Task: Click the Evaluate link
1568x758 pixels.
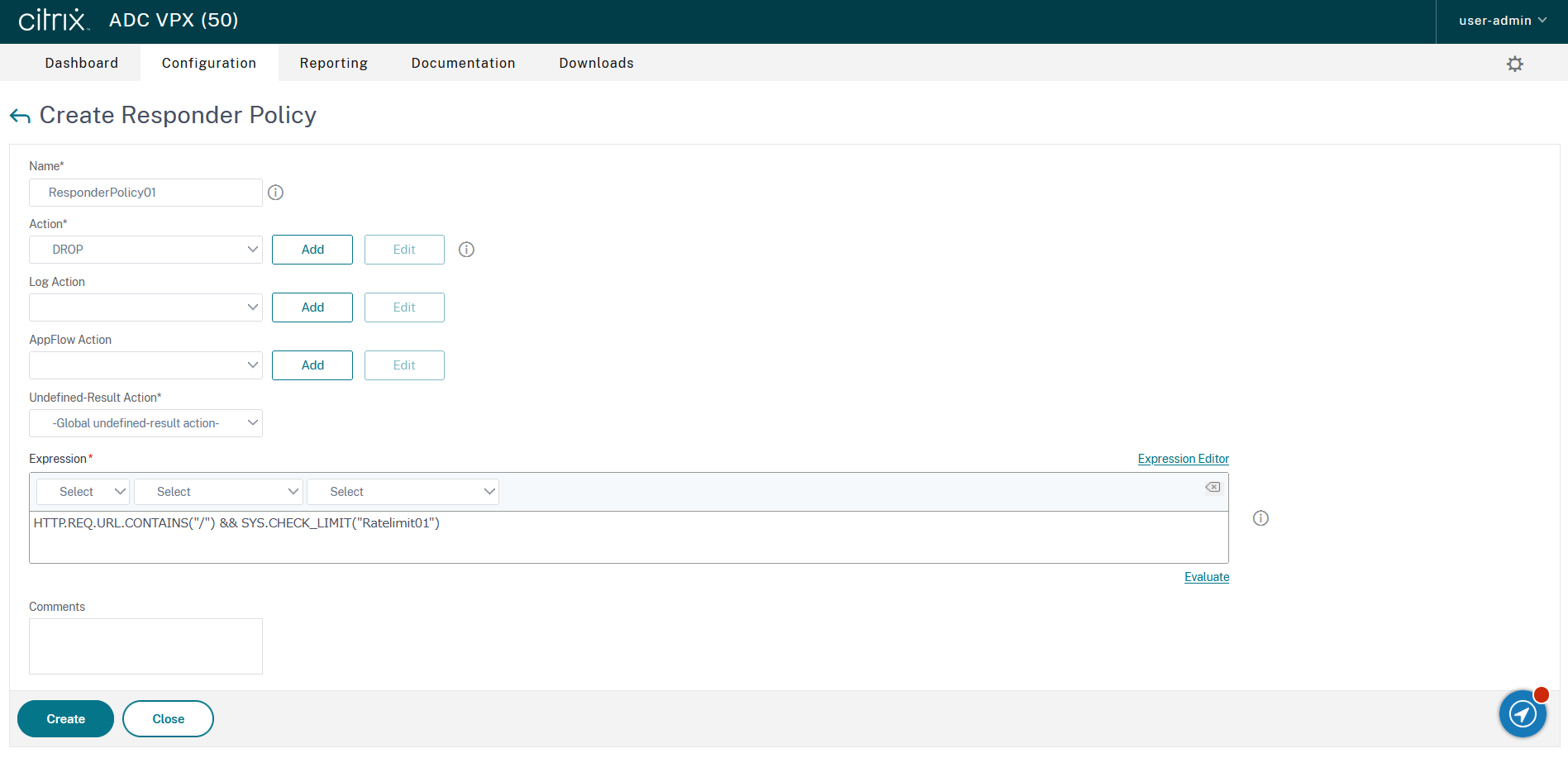Action: [x=1206, y=577]
